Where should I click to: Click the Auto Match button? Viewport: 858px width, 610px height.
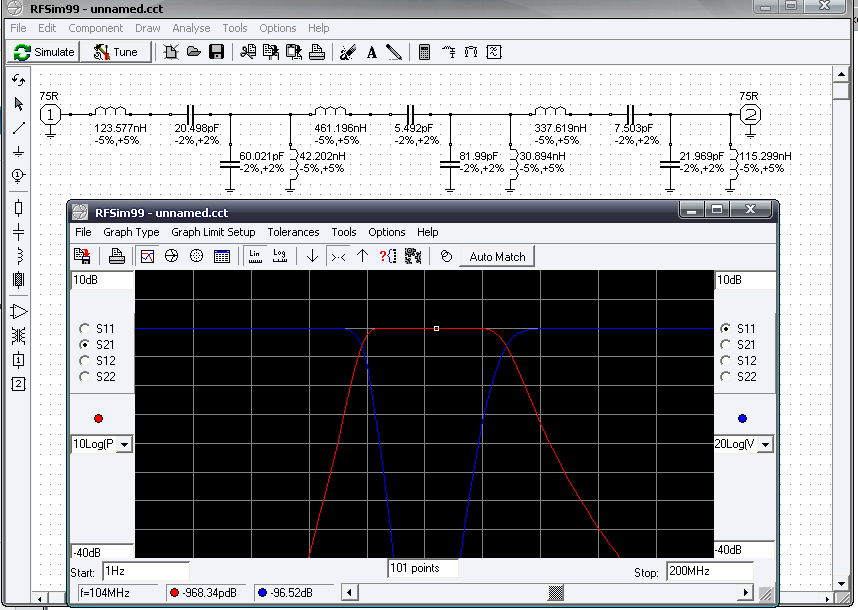(497, 257)
